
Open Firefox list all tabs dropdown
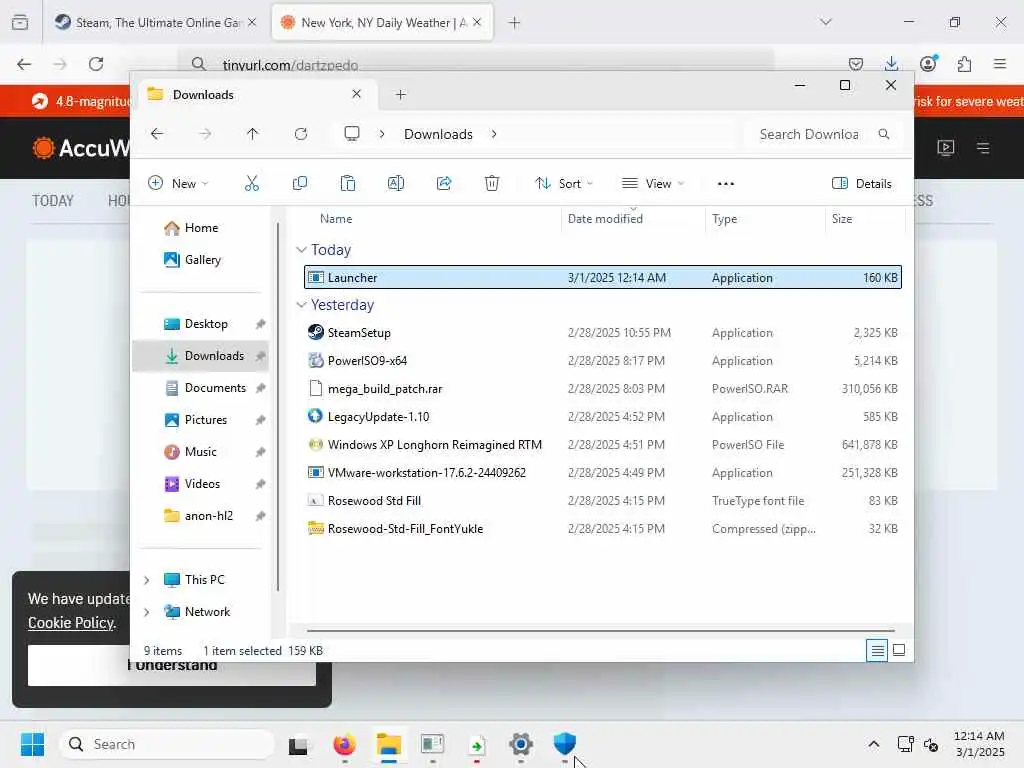(x=826, y=22)
